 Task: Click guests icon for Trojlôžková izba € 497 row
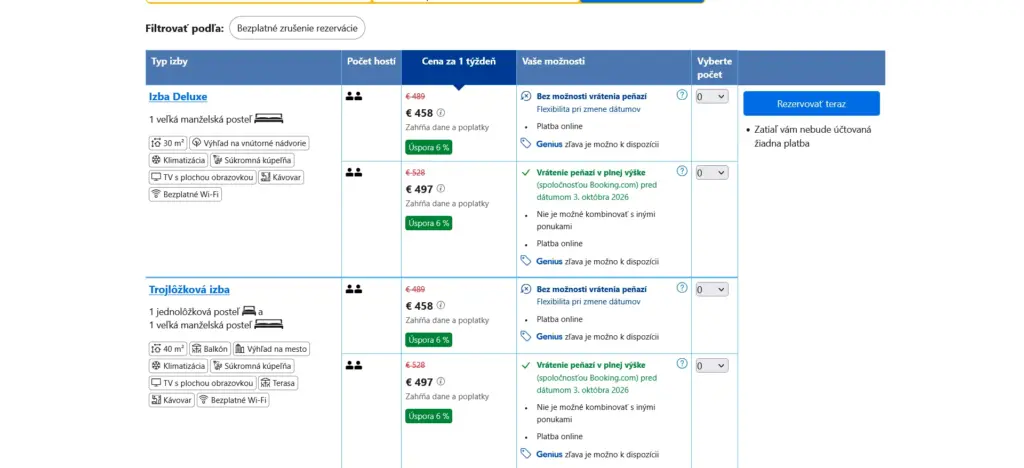pyautogui.click(x=354, y=366)
